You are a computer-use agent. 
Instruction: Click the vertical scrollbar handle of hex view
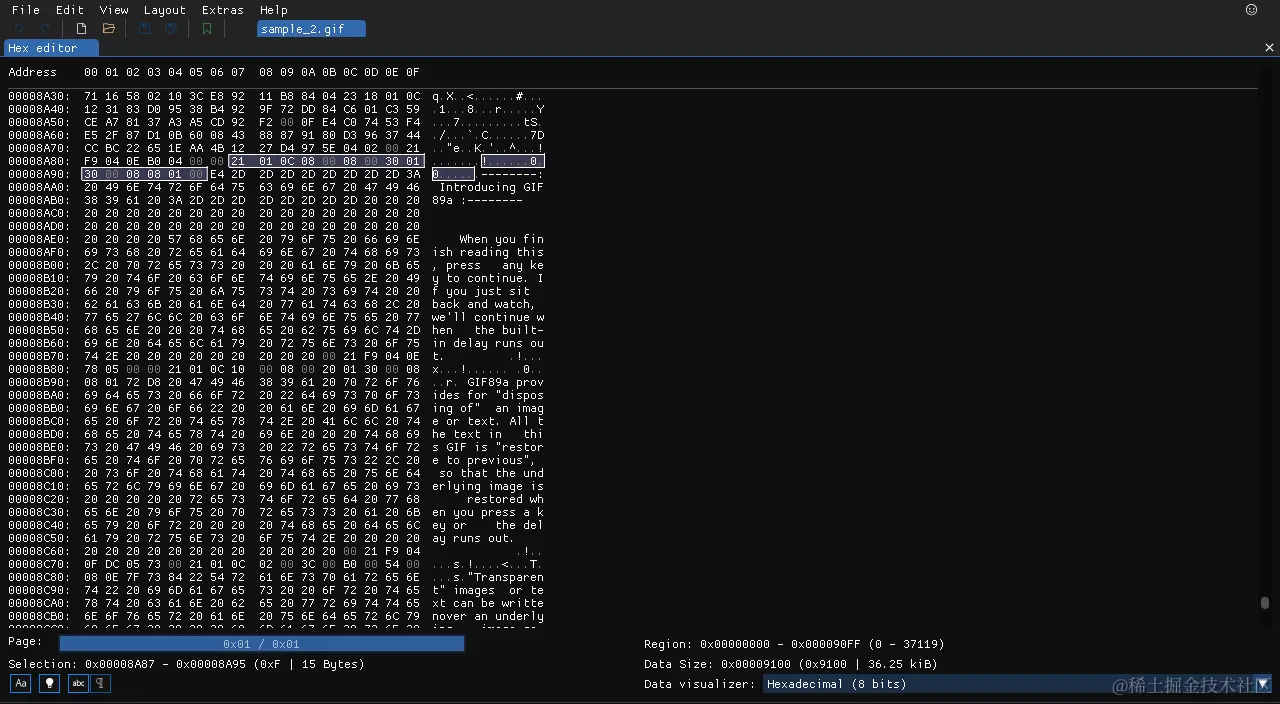pyautogui.click(x=1264, y=603)
